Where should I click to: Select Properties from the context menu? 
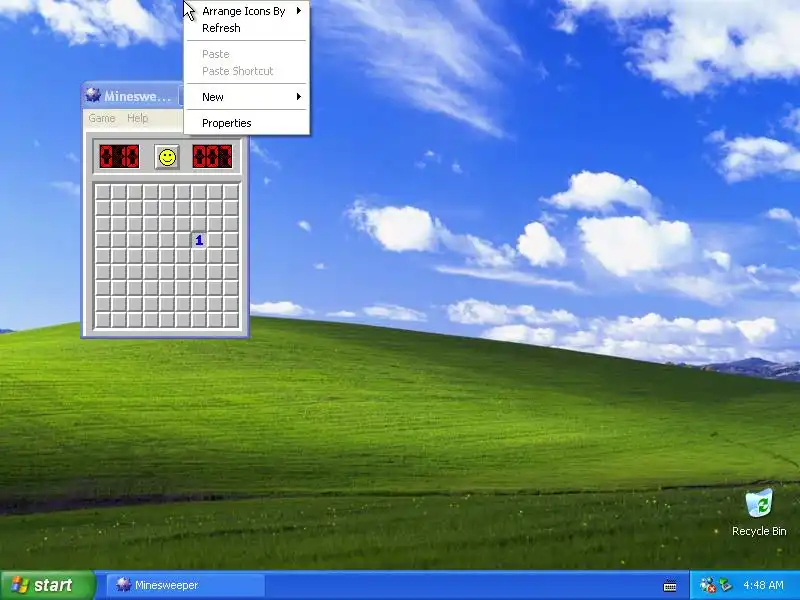[247, 123]
